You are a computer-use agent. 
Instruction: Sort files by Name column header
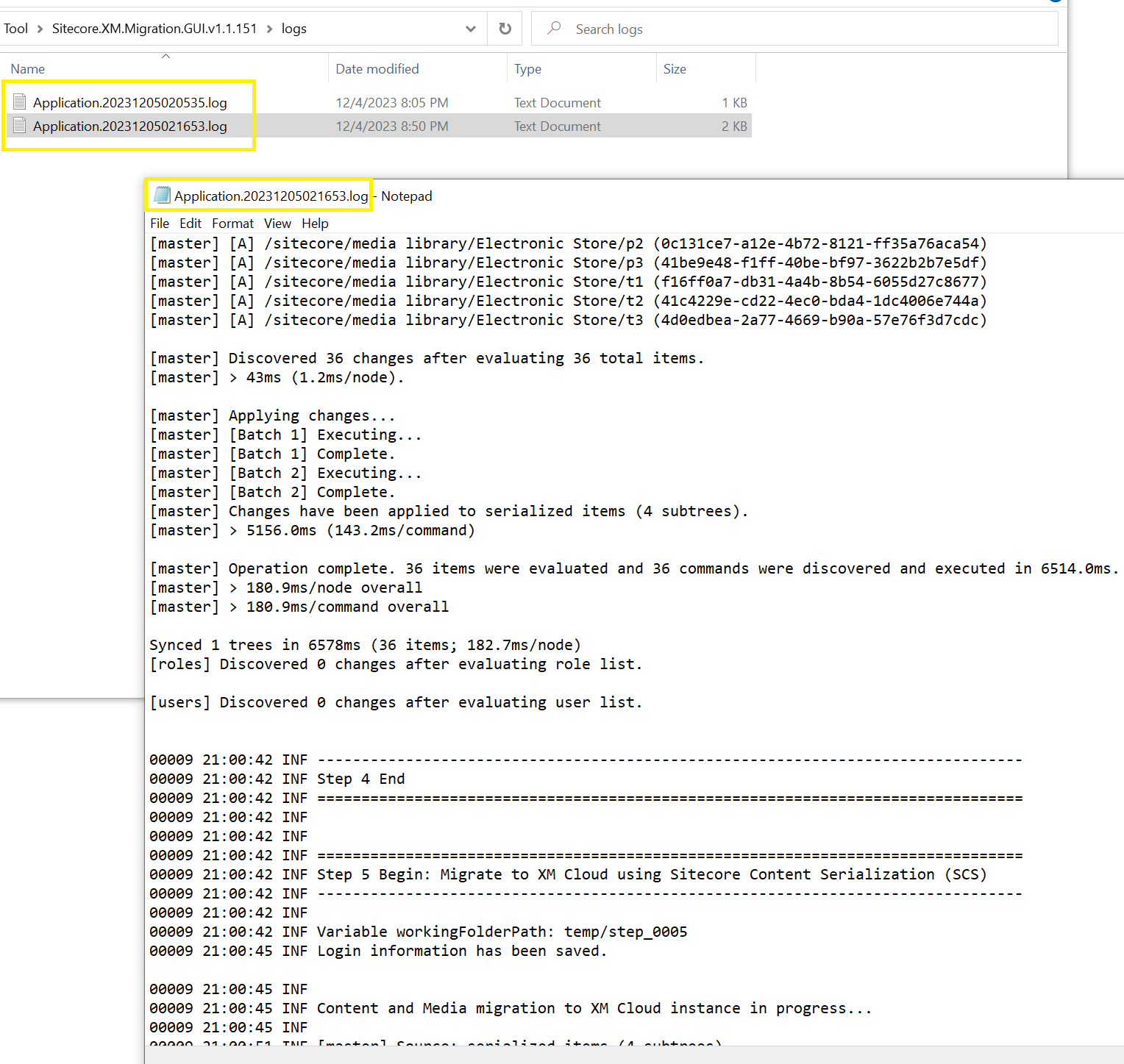[x=28, y=69]
